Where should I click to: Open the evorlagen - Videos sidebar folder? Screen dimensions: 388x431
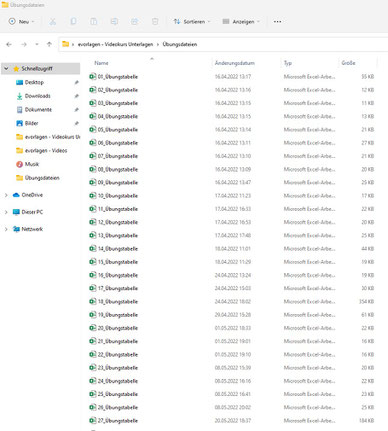tap(46, 151)
